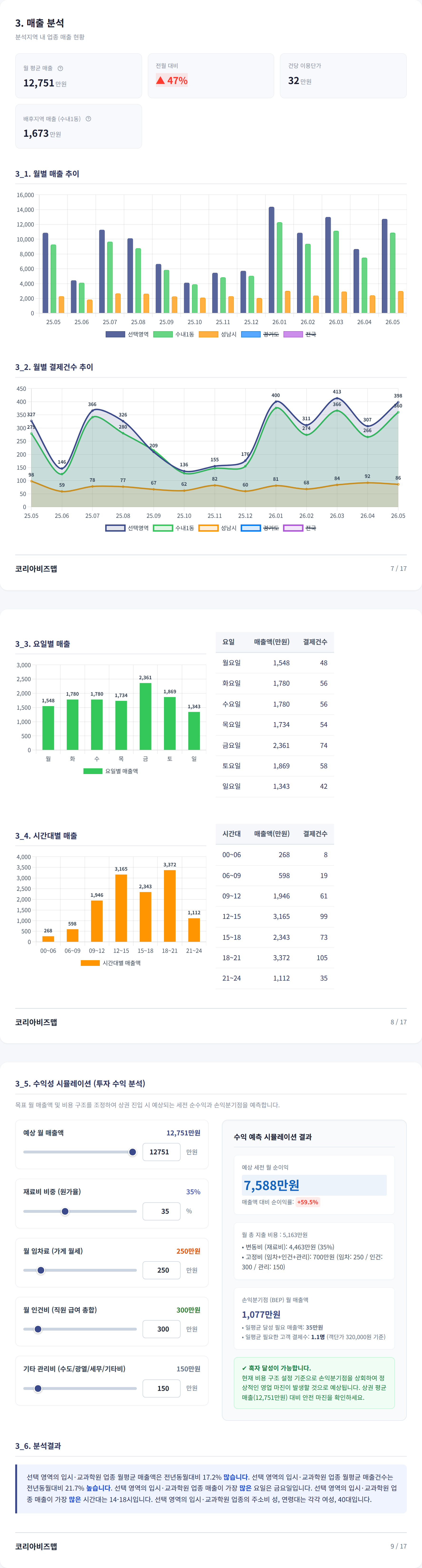Viewport: 422px width, 1568px height.
Task: Click the 재료비 비중 input showing 35
Action: (x=161, y=1211)
